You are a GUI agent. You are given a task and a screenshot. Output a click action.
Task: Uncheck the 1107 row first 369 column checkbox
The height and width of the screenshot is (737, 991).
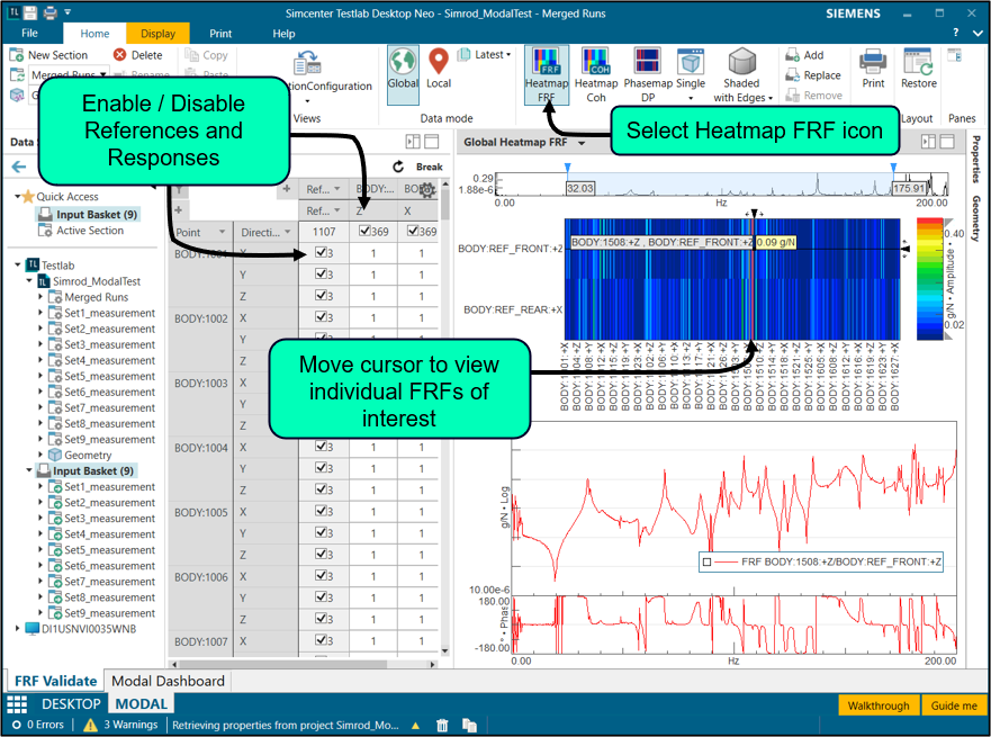click(x=363, y=232)
